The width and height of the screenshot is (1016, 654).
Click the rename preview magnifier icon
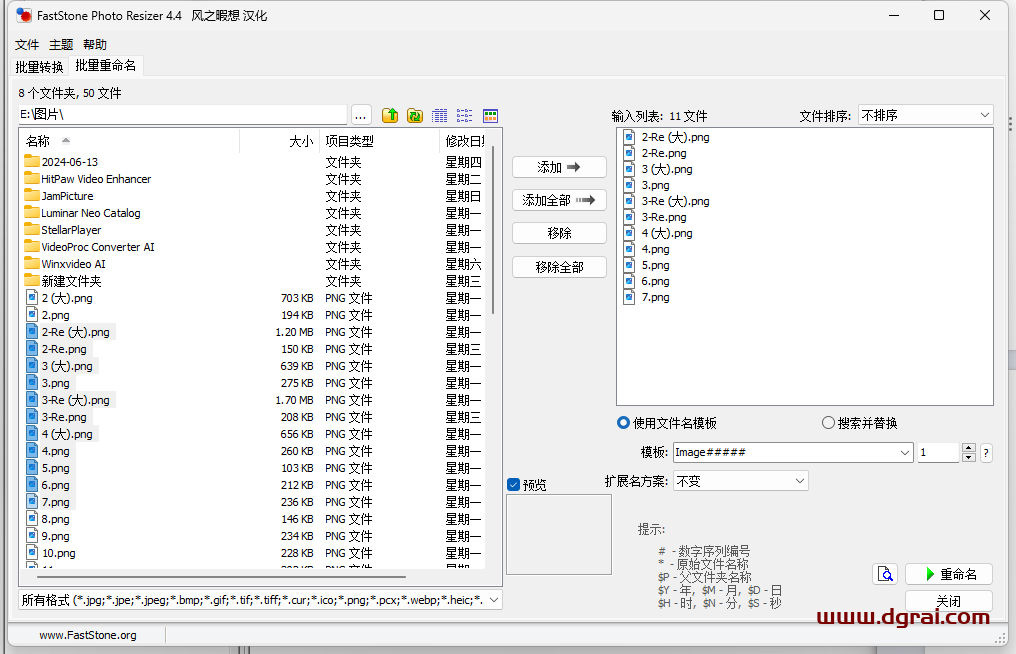(x=885, y=574)
